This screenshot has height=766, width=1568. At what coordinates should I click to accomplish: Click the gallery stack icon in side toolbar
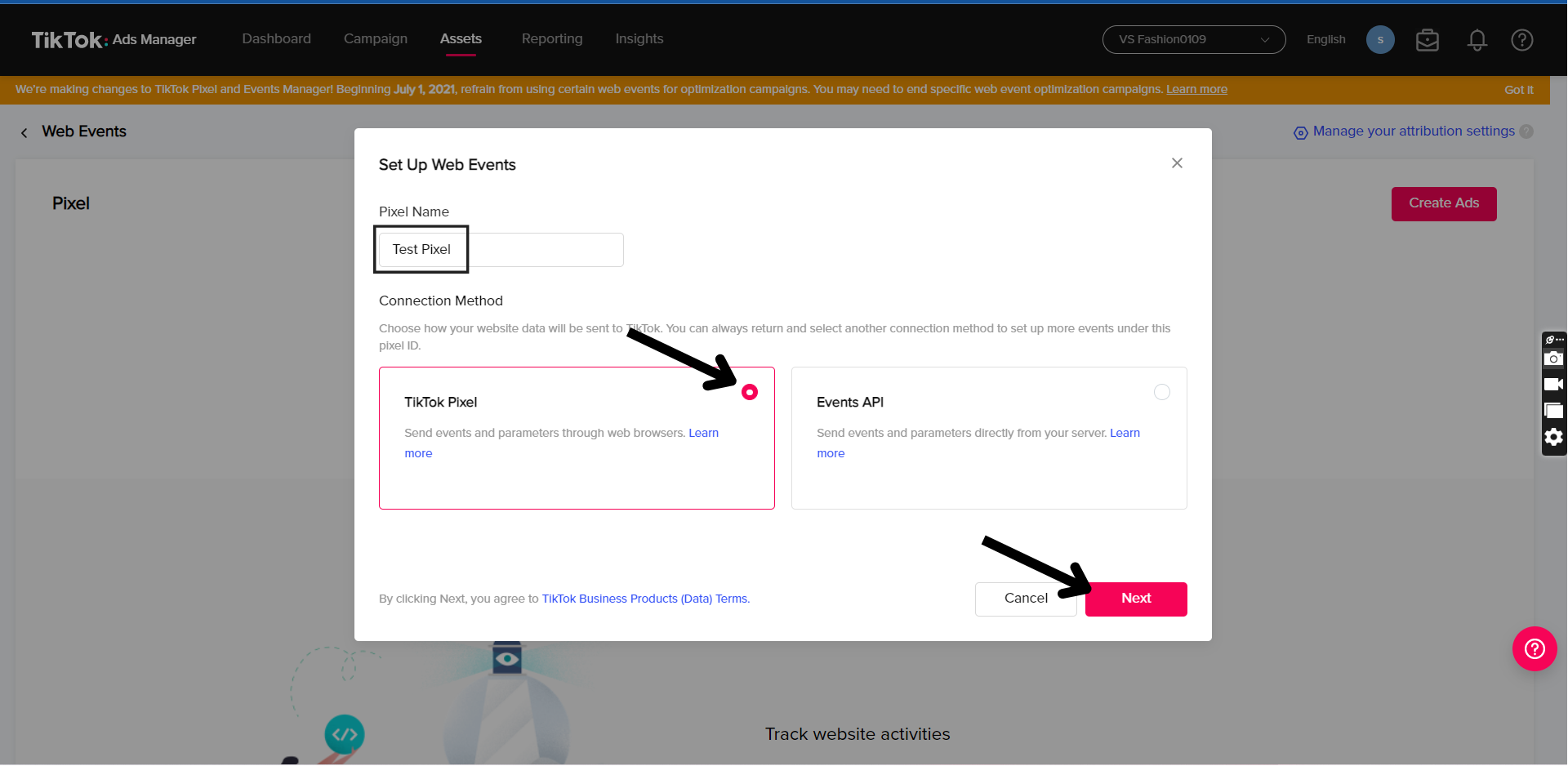click(x=1553, y=411)
